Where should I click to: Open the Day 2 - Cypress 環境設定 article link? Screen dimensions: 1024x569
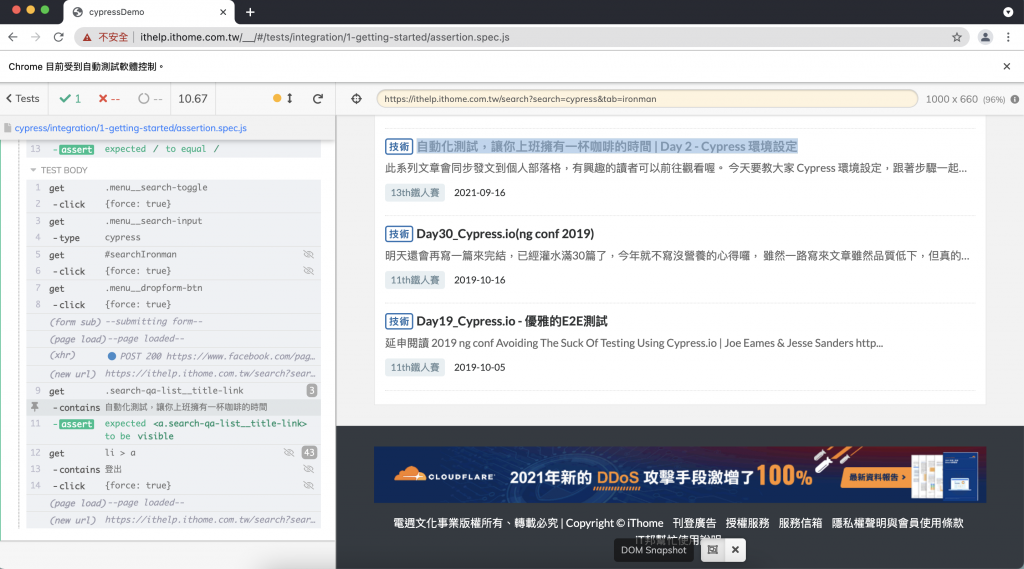coord(607,146)
